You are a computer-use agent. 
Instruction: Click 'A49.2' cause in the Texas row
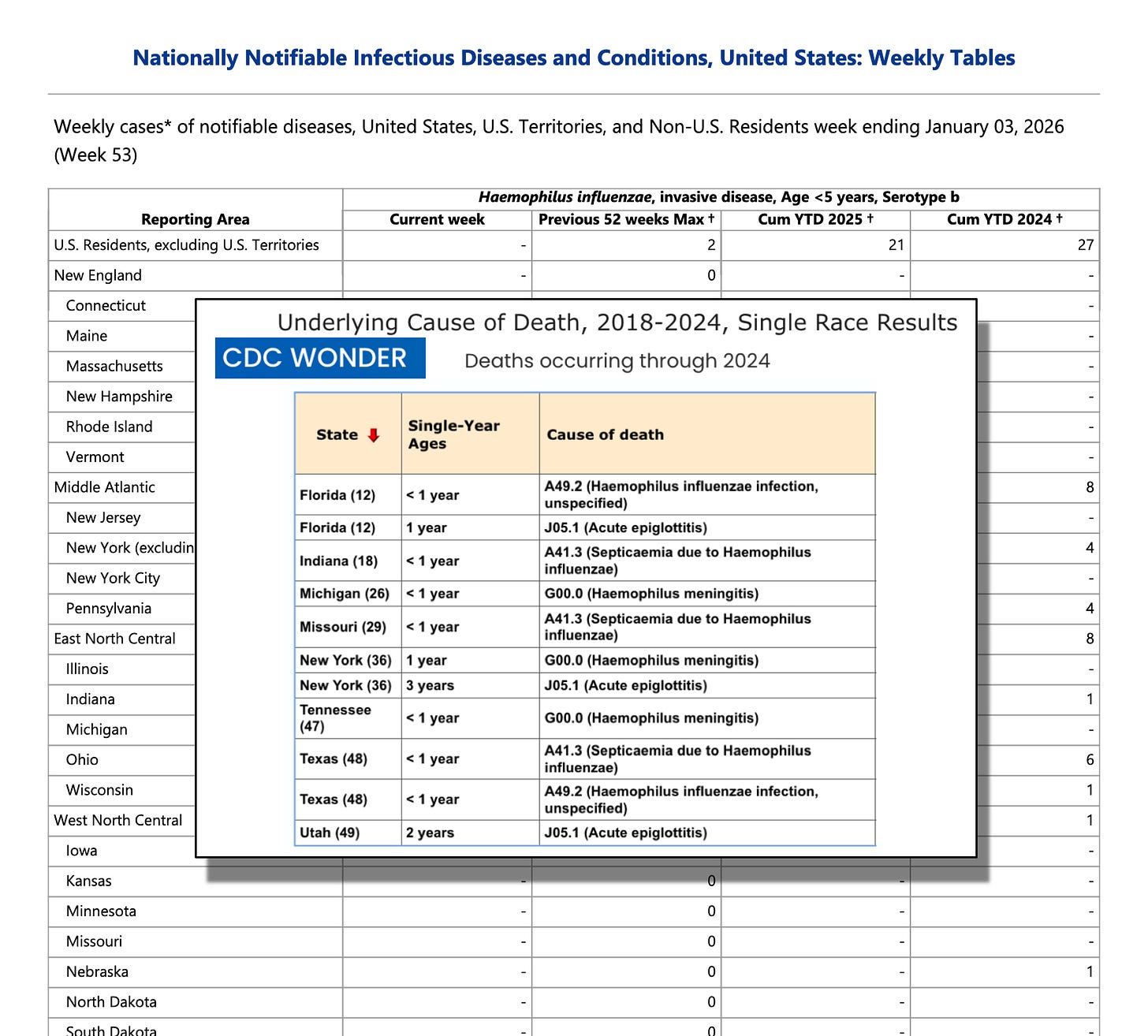tap(681, 799)
